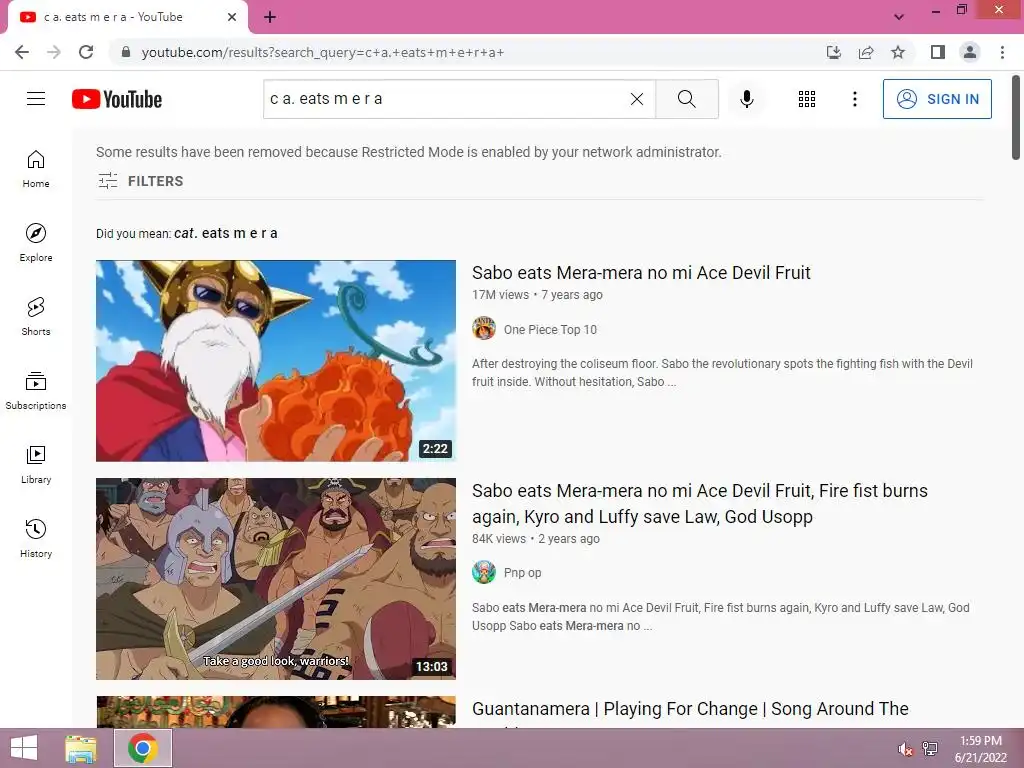Start voice search with the microphone icon
This screenshot has width=1024, height=768.
click(746, 99)
